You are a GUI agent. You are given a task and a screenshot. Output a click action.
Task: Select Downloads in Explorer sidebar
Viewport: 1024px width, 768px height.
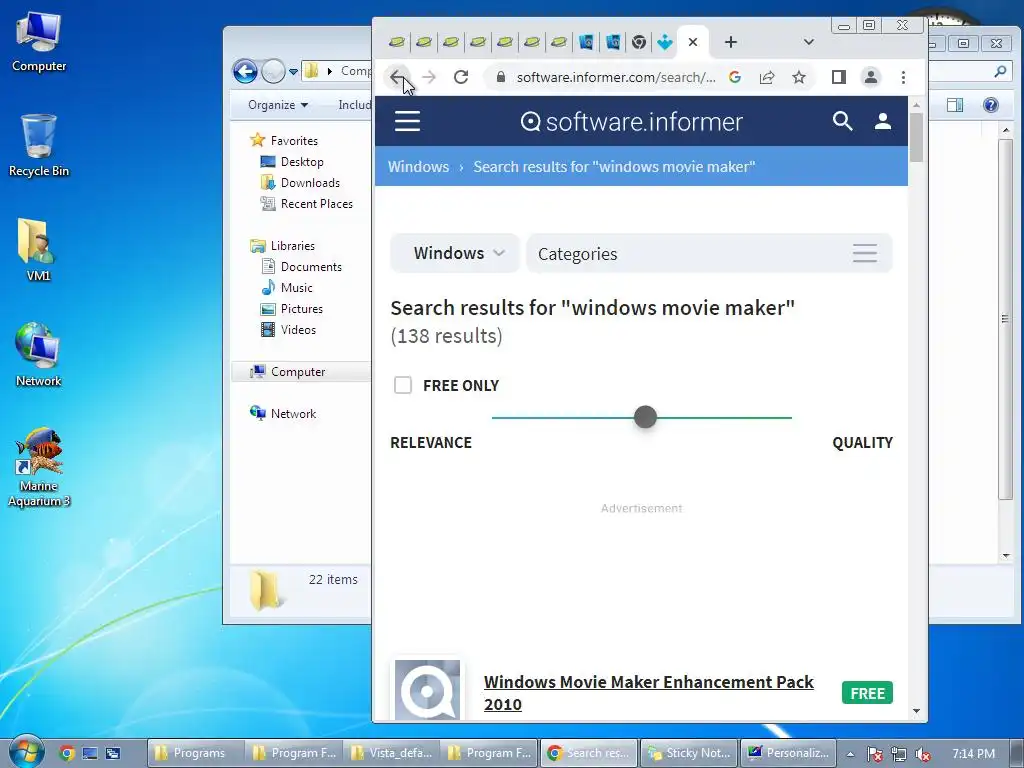click(310, 183)
